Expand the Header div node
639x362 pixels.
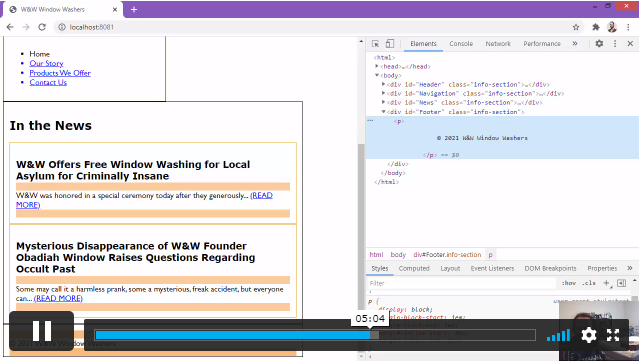pos(383,84)
